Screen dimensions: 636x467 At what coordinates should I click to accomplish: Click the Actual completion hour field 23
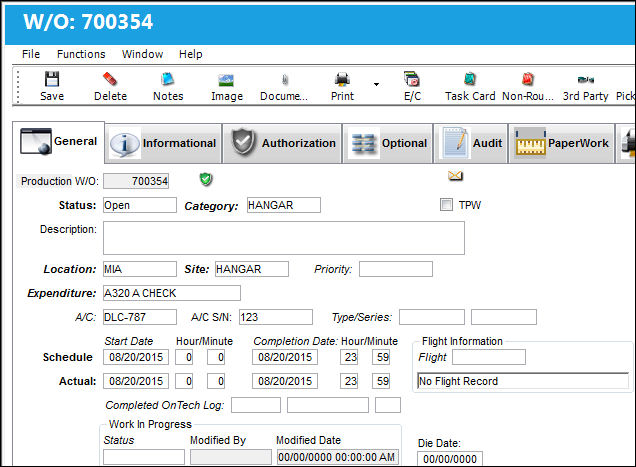(x=349, y=381)
